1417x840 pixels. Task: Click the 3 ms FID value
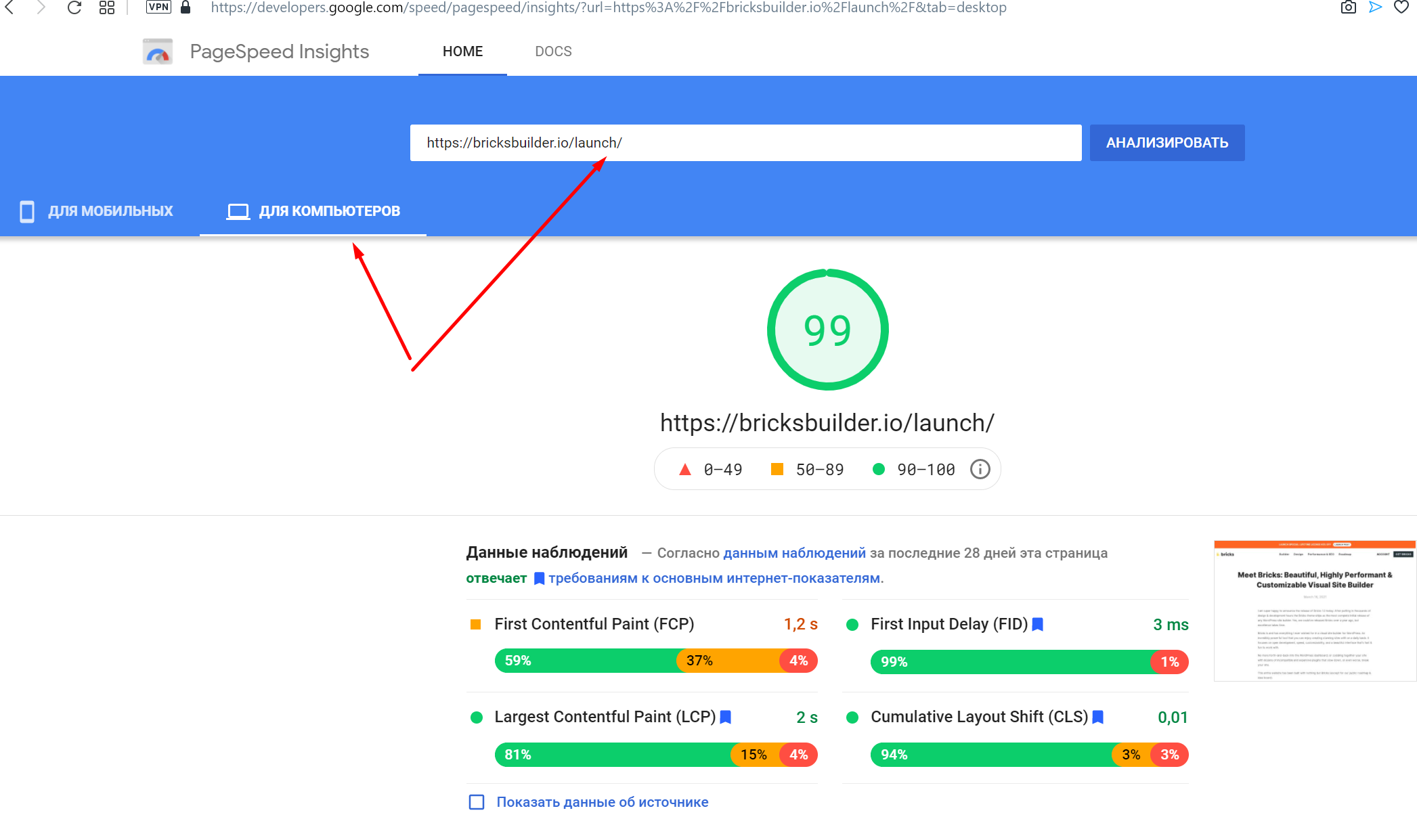tap(1171, 624)
